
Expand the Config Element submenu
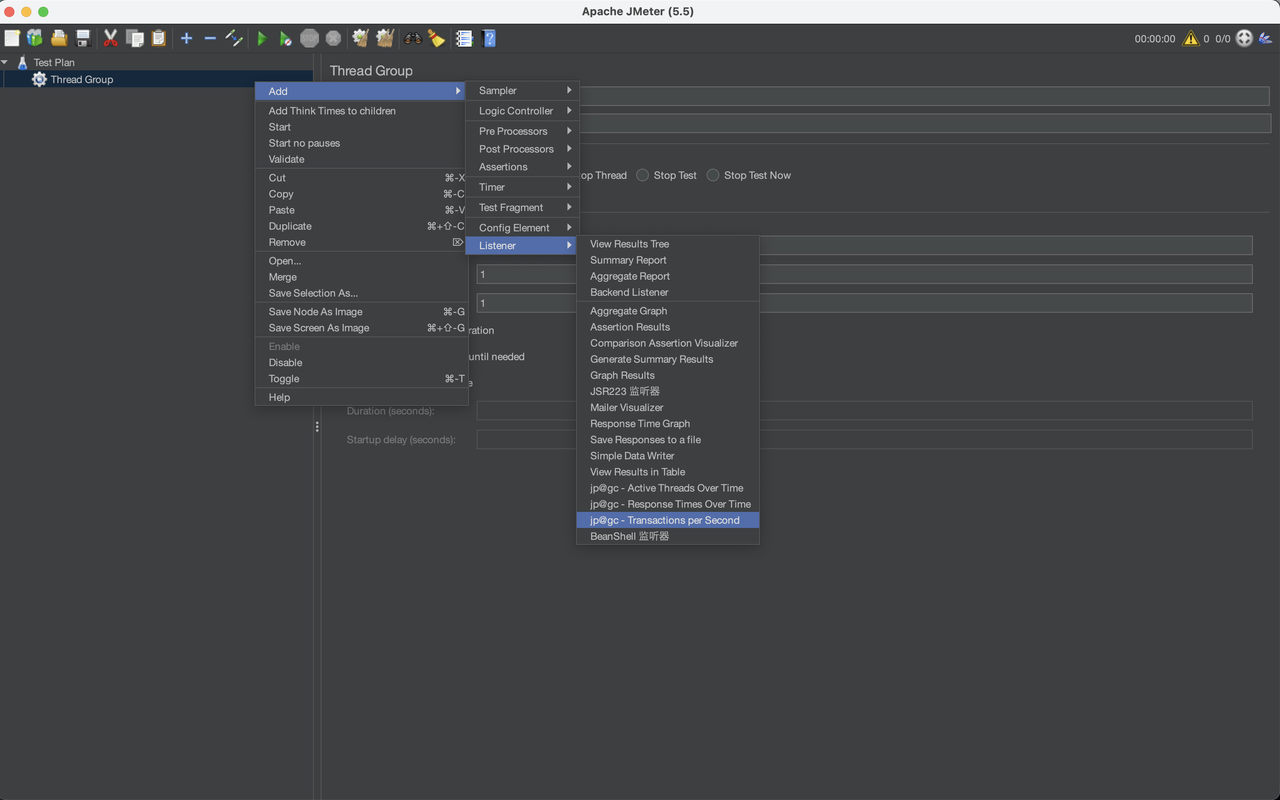pyautogui.click(x=522, y=228)
